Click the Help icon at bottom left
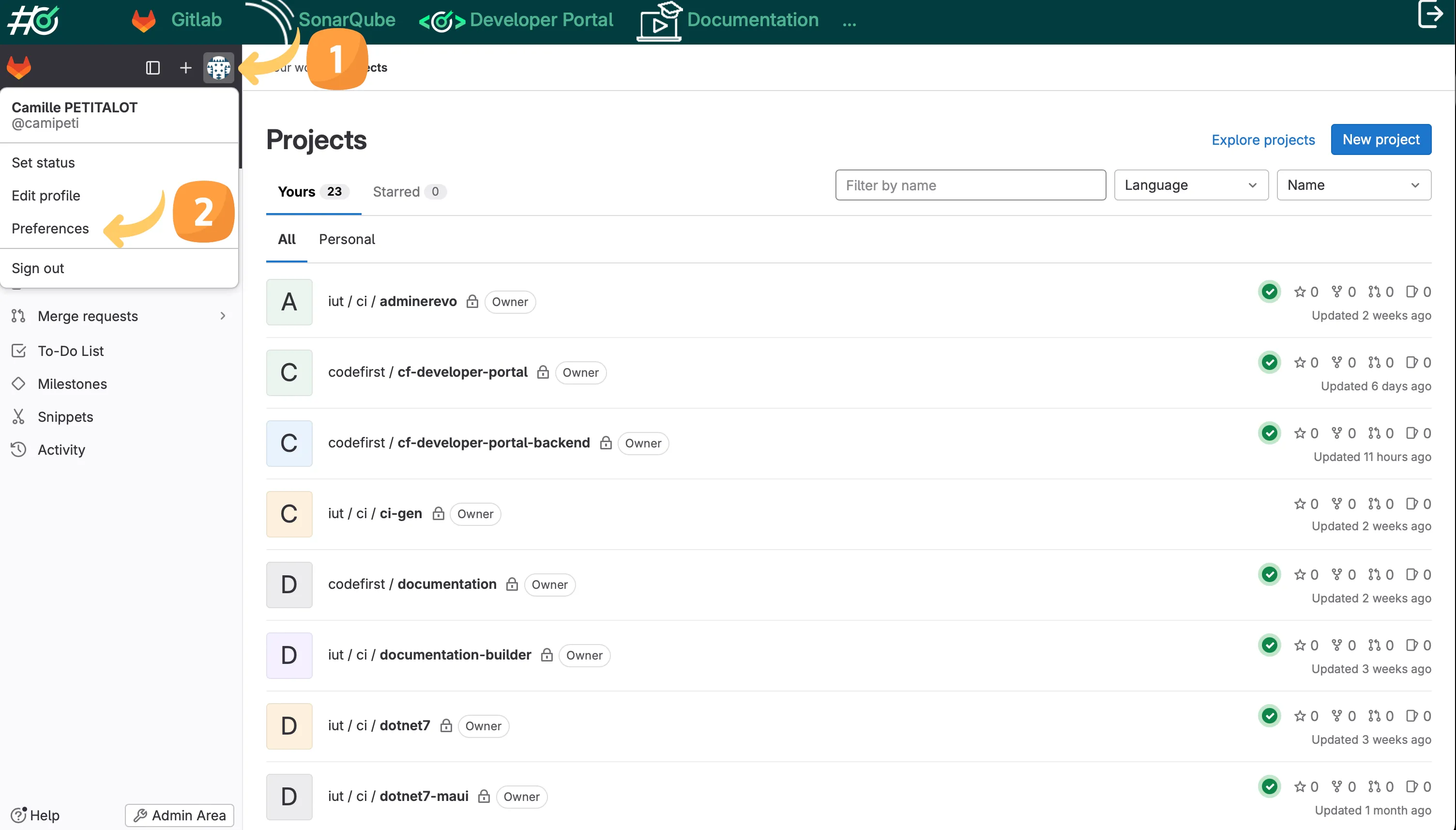The height and width of the screenshot is (830, 1456). coord(17,815)
